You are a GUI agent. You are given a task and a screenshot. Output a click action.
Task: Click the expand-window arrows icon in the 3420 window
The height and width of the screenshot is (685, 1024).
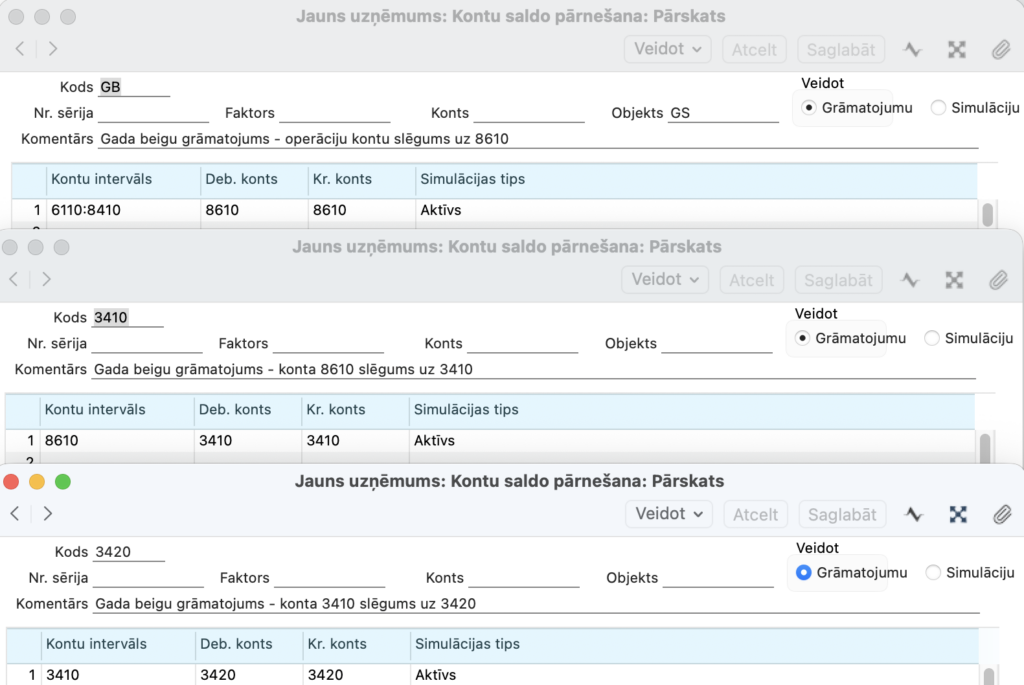point(958,515)
